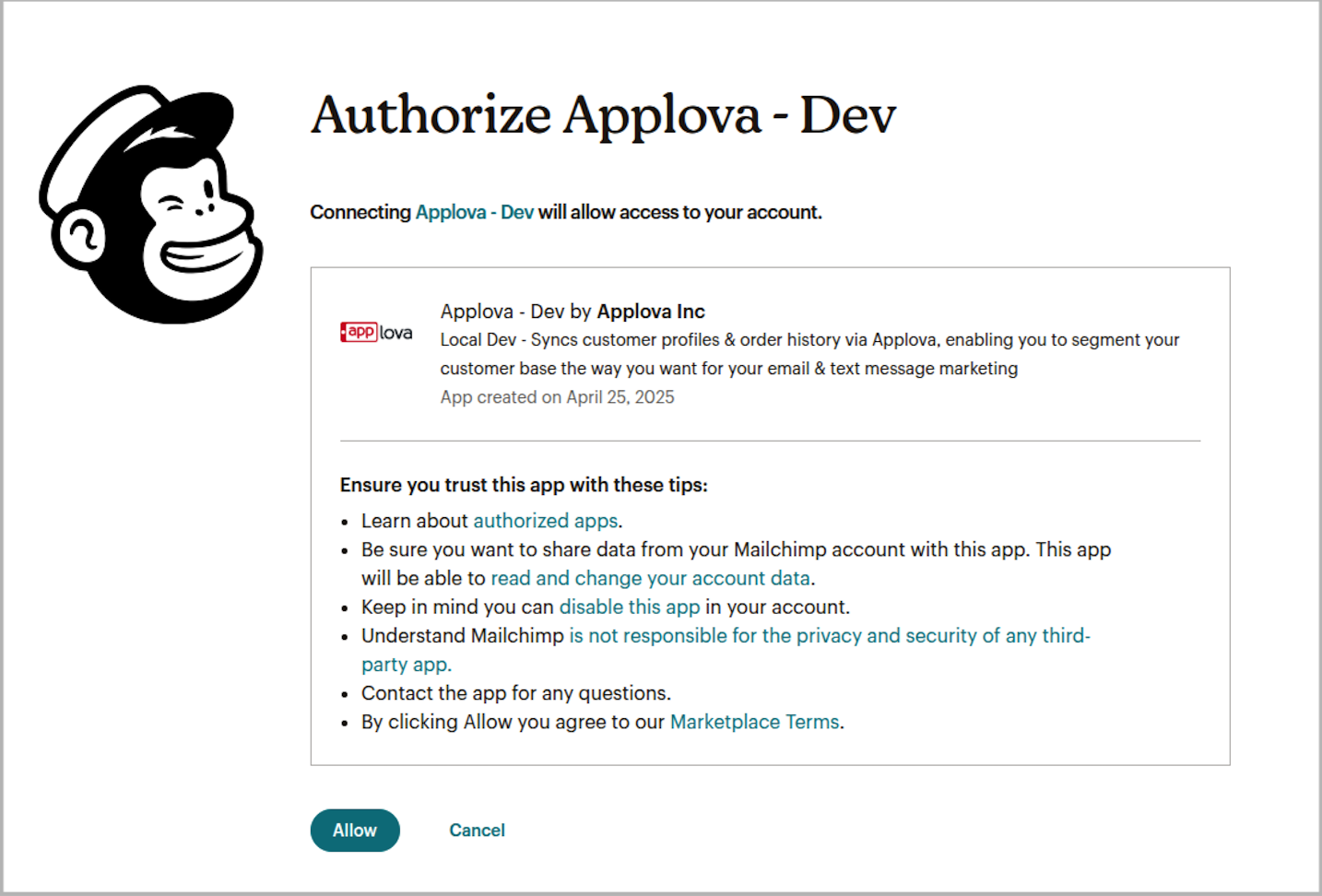Click the bold Applova Inc developer name
The image size is (1322, 896).
click(651, 312)
